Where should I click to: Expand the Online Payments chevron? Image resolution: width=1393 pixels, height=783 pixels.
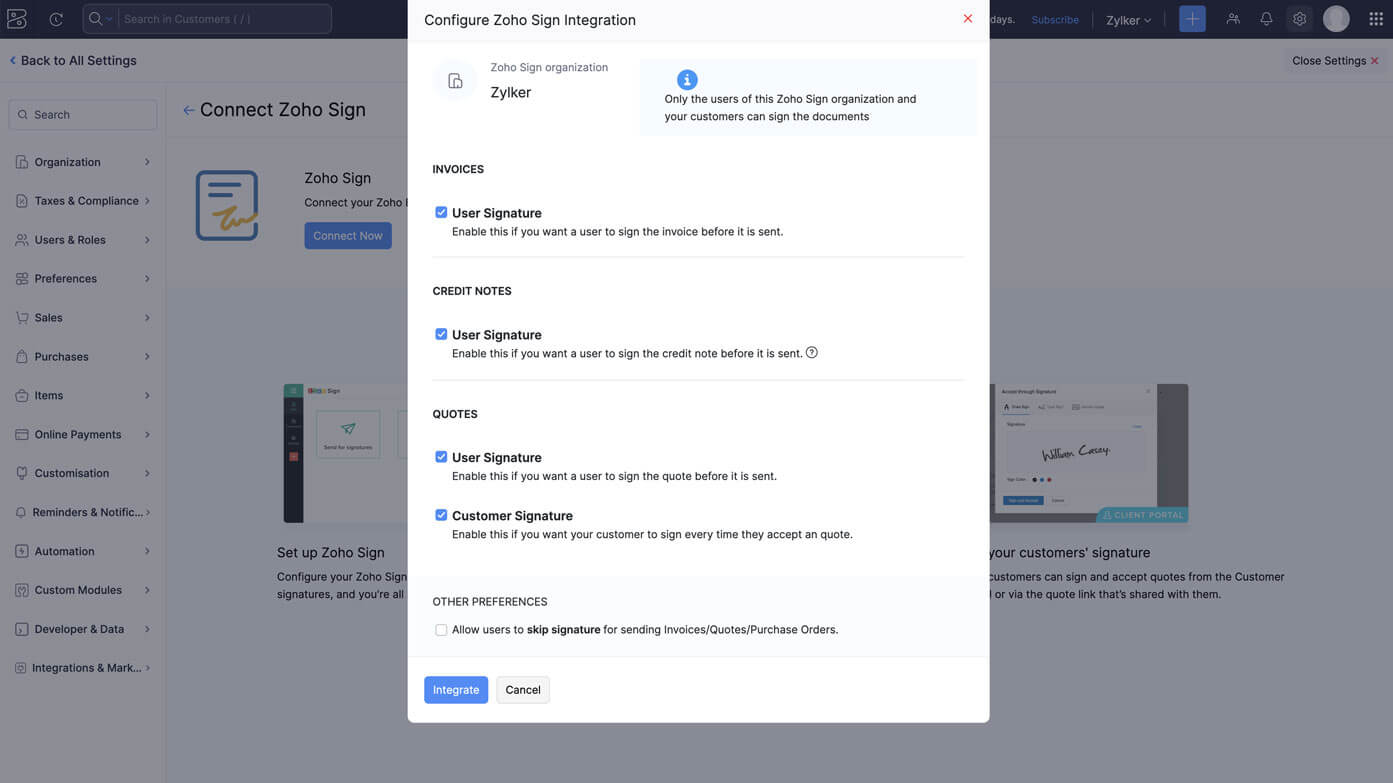tap(147, 435)
